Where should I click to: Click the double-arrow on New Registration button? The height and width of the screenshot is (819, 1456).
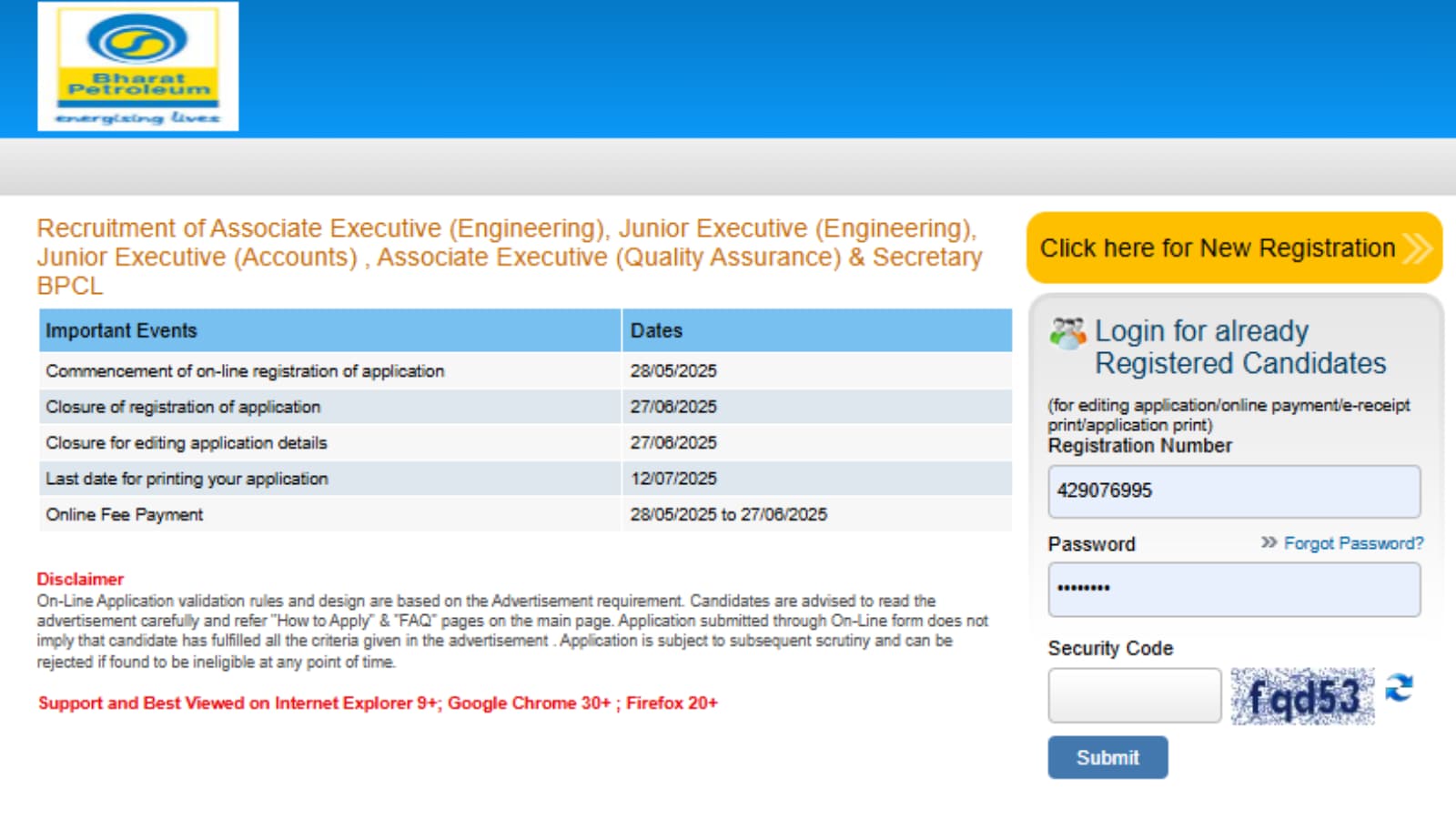click(1417, 248)
